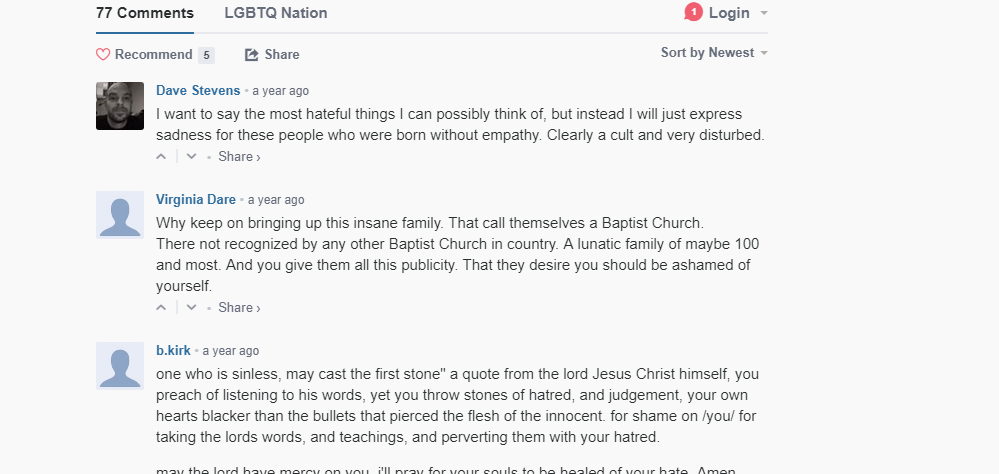Click the Recommend heart icon

coord(103,55)
